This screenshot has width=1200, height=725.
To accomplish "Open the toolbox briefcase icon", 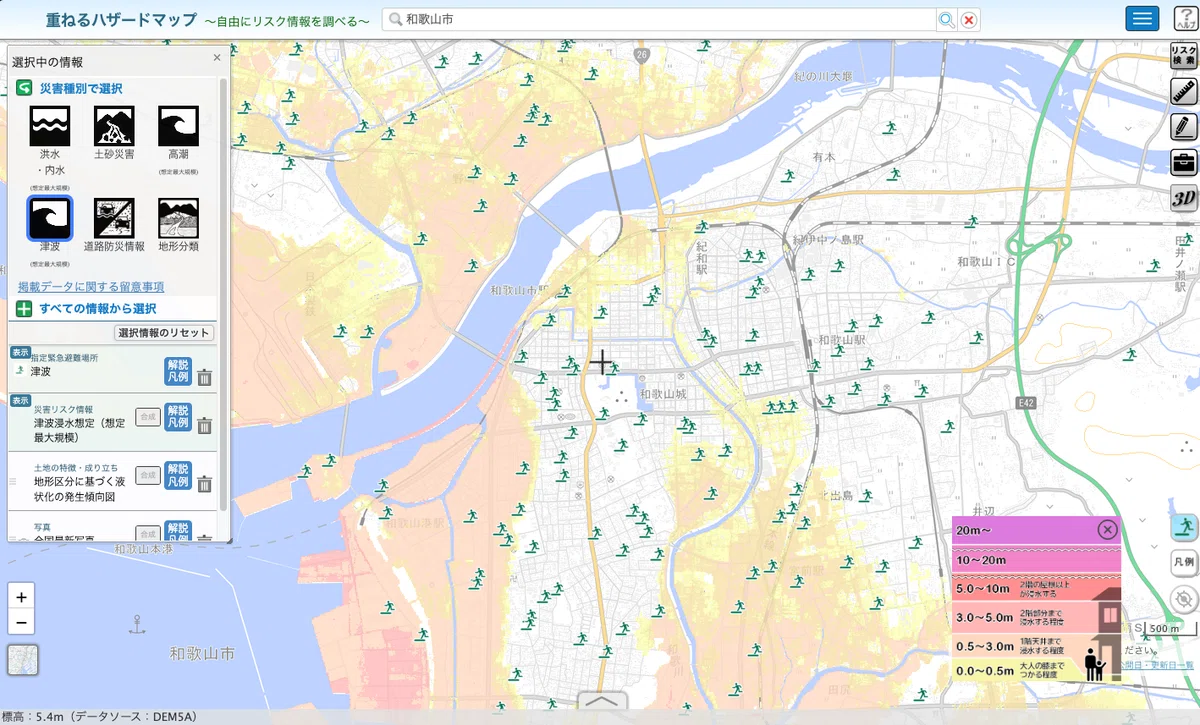I will pyautogui.click(x=1184, y=162).
